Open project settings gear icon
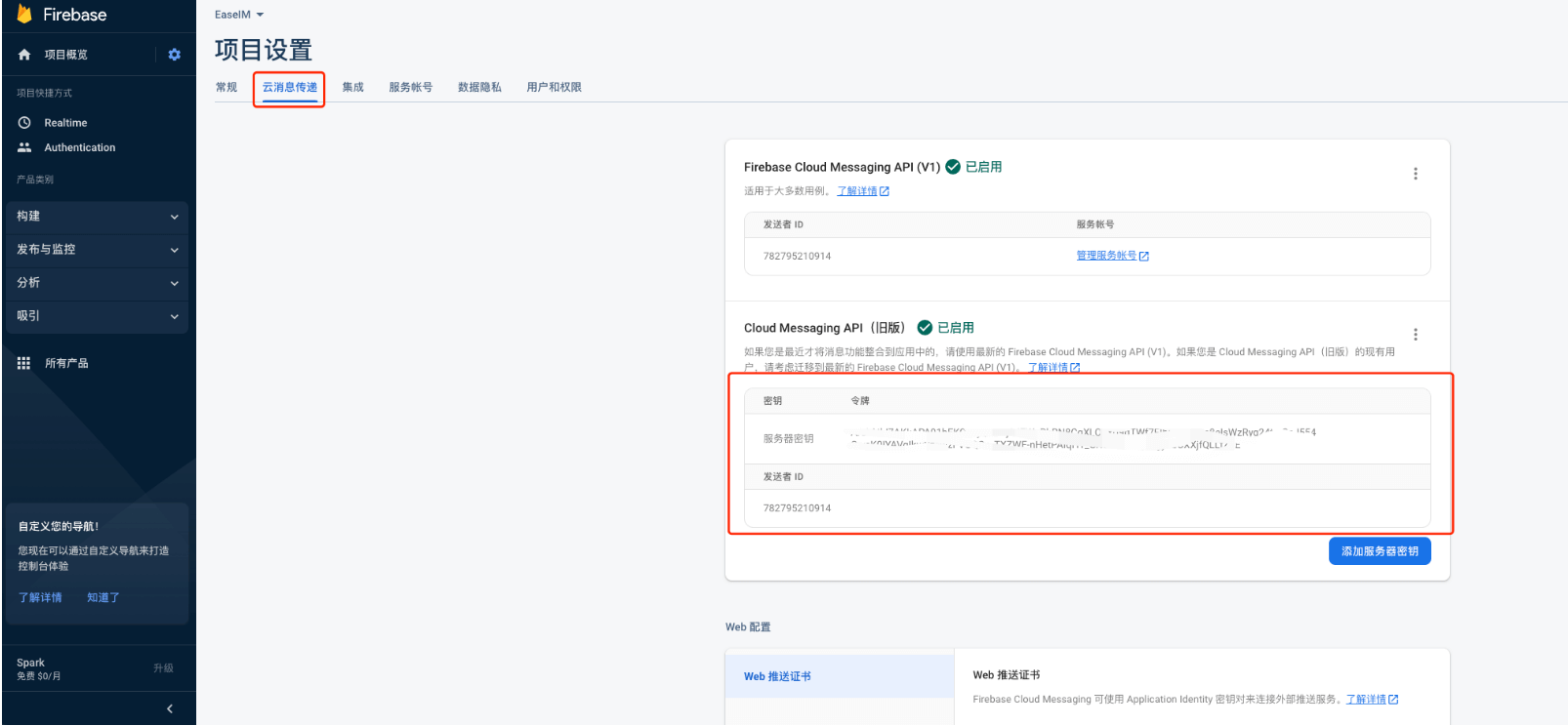The image size is (1568, 726). click(174, 55)
